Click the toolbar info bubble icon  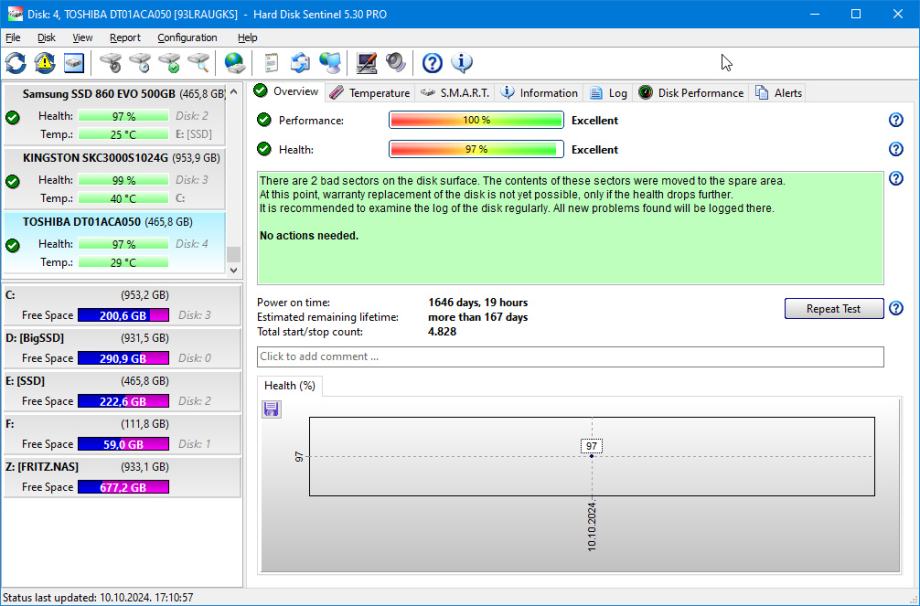462,63
